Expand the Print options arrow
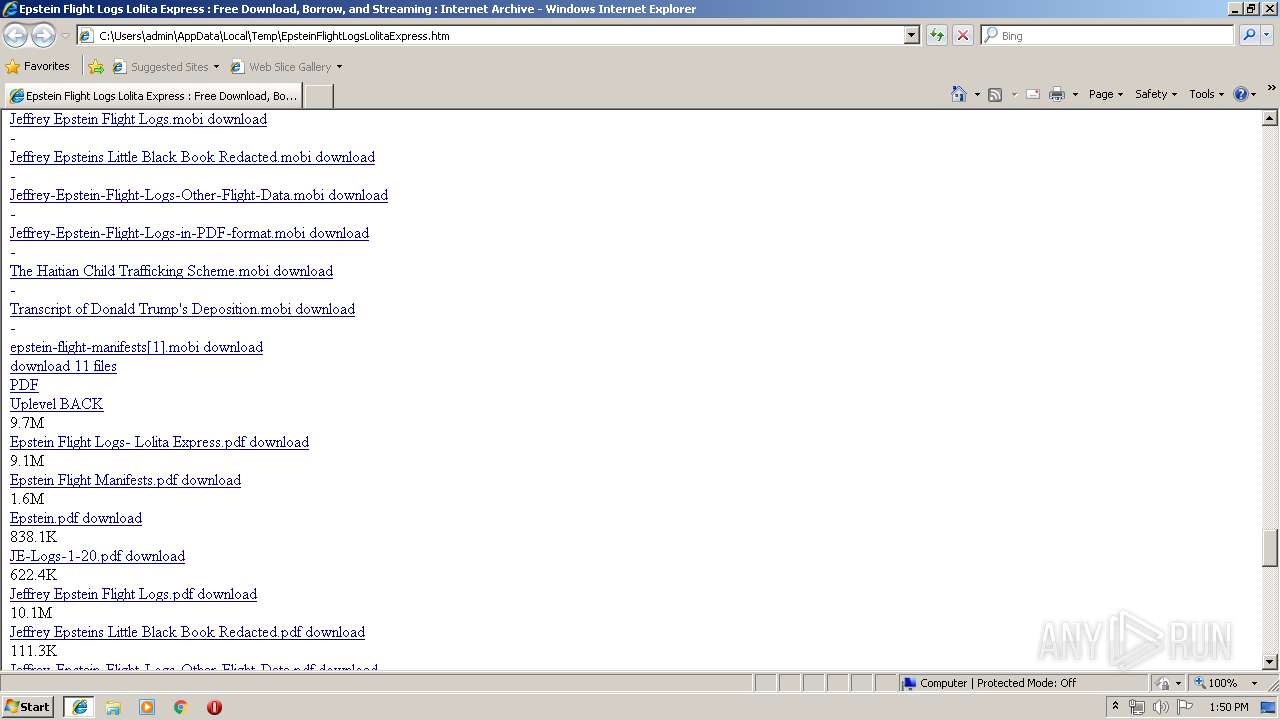This screenshot has height=720, width=1280. coord(1075,94)
